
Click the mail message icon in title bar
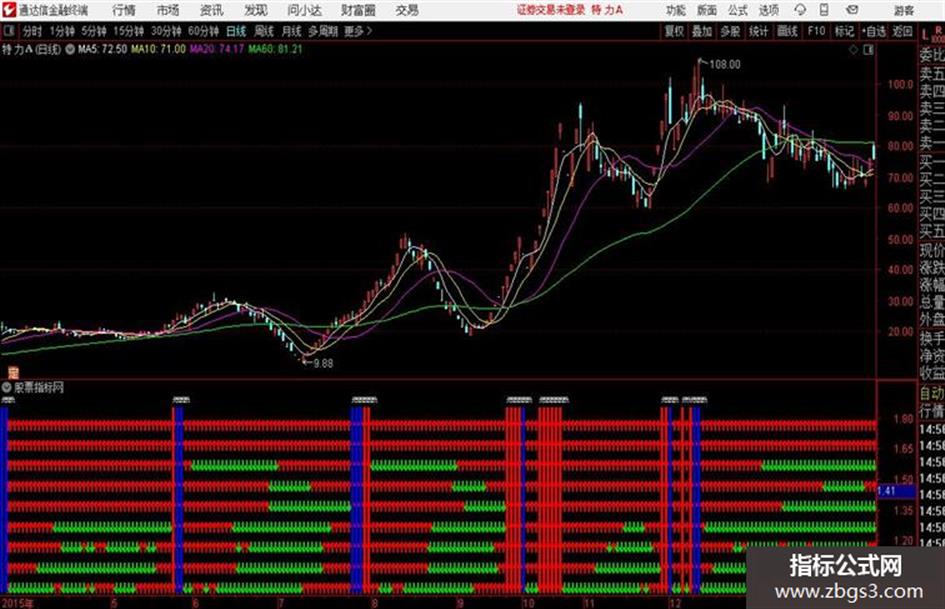tap(852, 10)
